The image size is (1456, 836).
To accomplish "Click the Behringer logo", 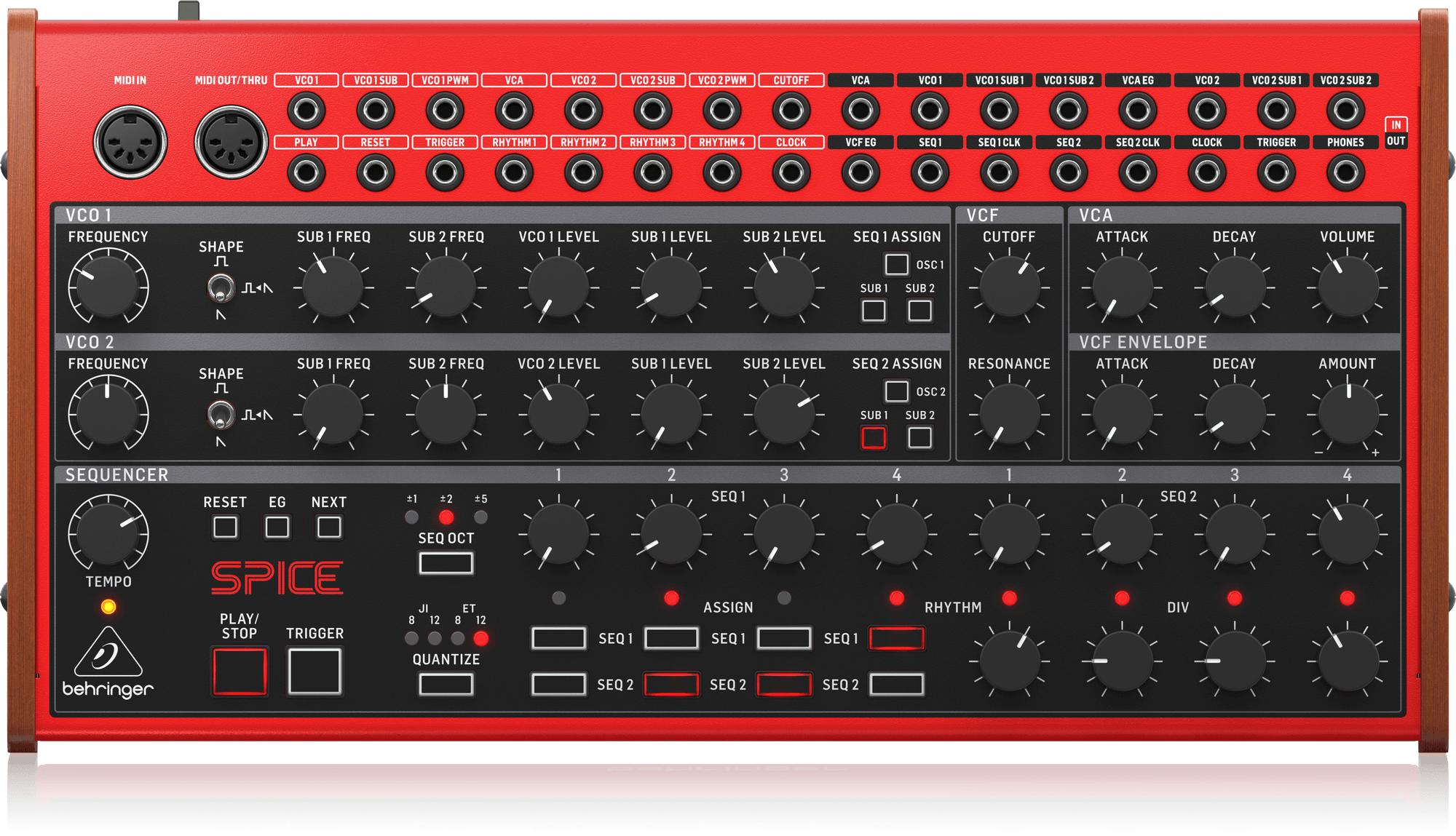I will 108,661.
